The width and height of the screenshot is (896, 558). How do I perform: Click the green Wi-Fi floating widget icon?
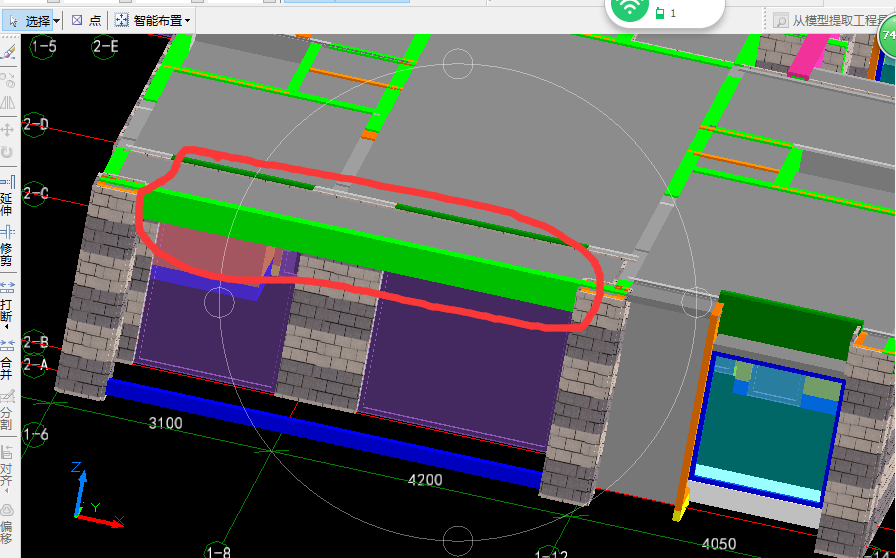coord(630,7)
